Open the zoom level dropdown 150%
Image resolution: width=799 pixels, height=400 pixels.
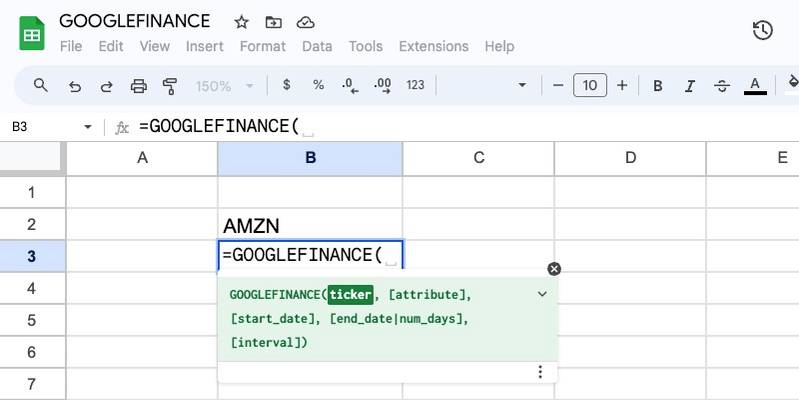tap(224, 86)
